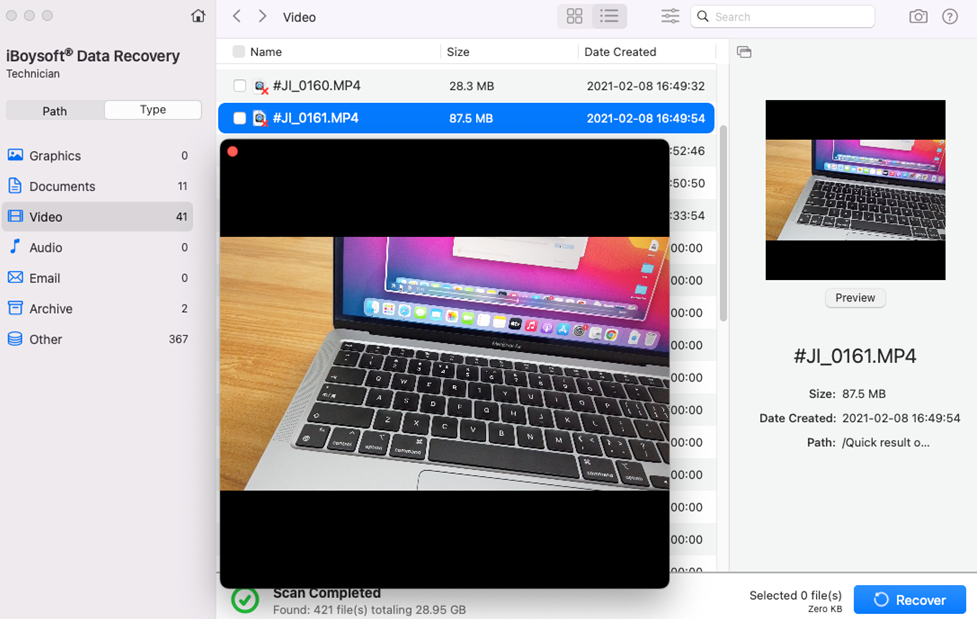Check the #JI_0161.MP4 file checkbox
This screenshot has height=619, width=977.
pyautogui.click(x=239, y=118)
